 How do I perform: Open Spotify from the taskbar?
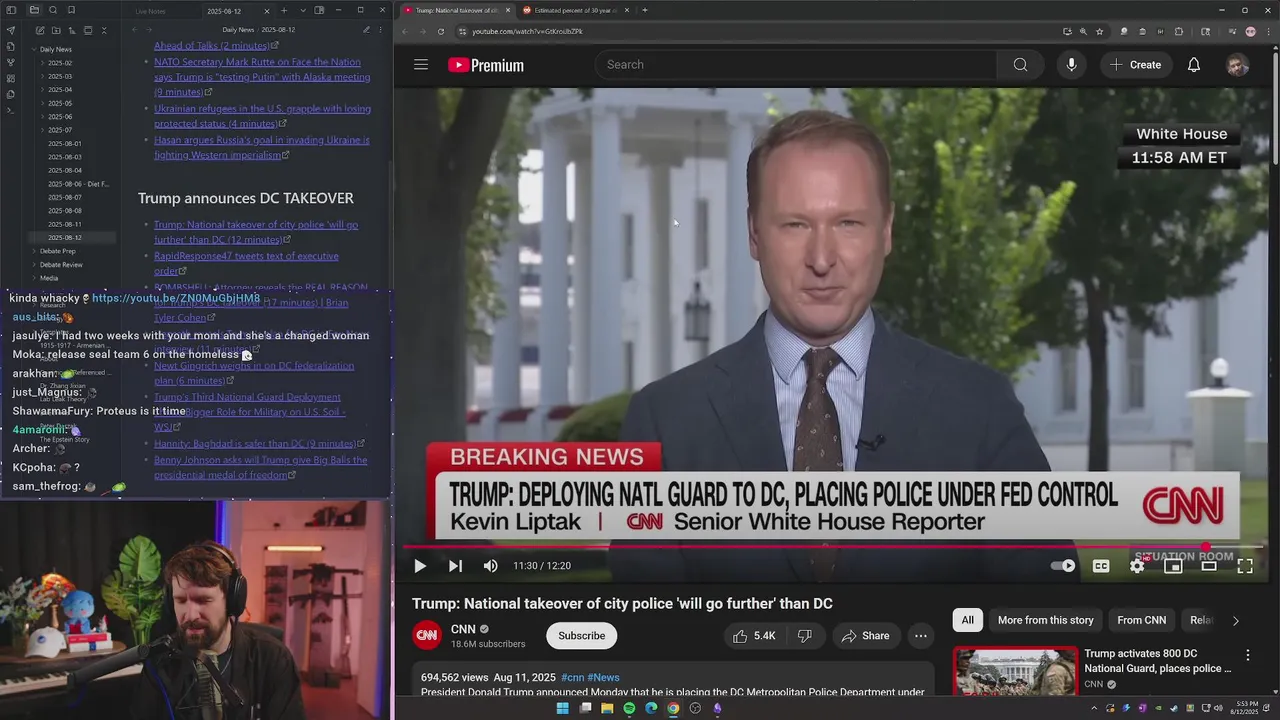pyautogui.click(x=629, y=708)
